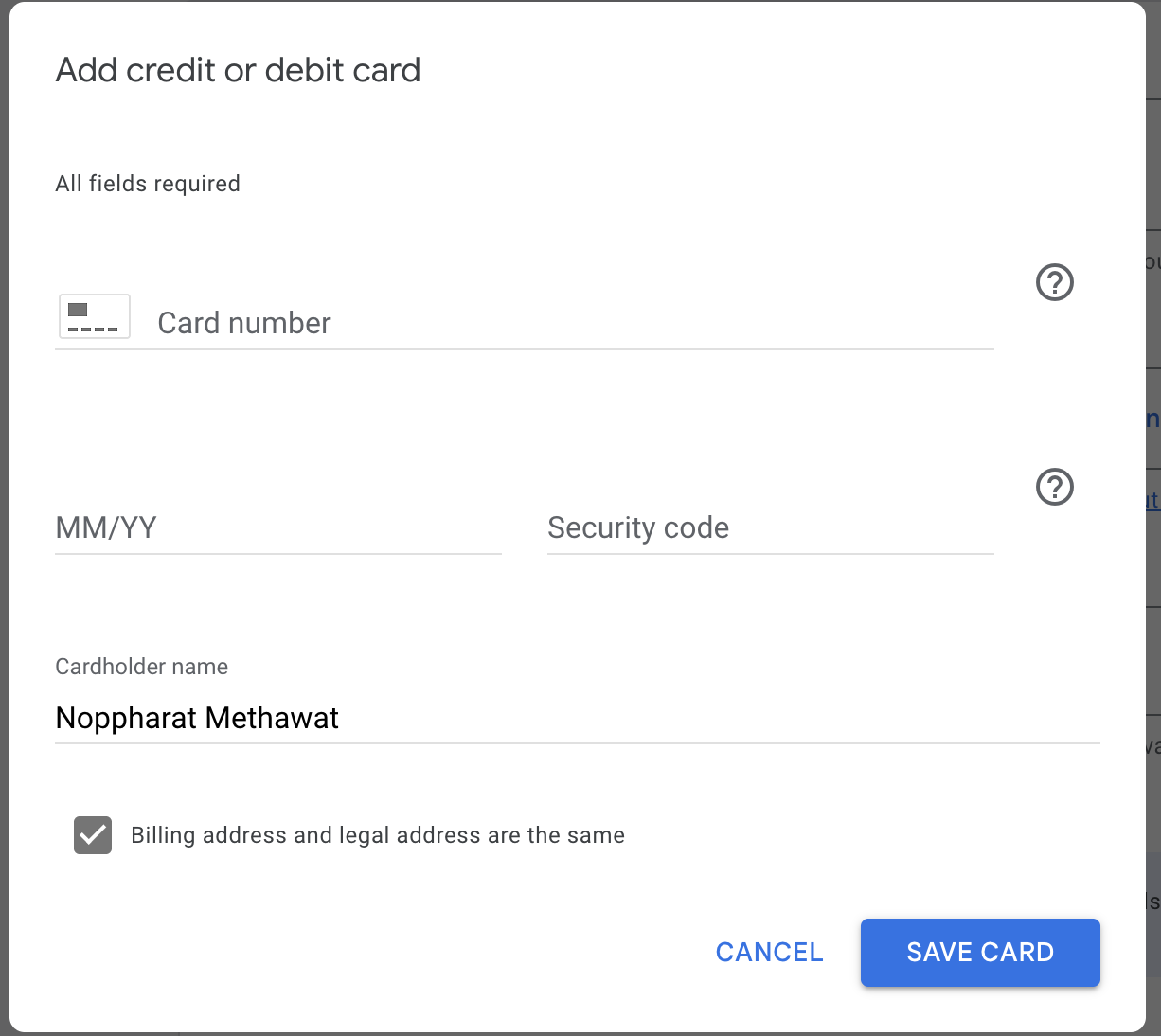Viewport: 1161px width, 1036px height.
Task: Click the help icon beside Card number
Action: coord(1054,282)
